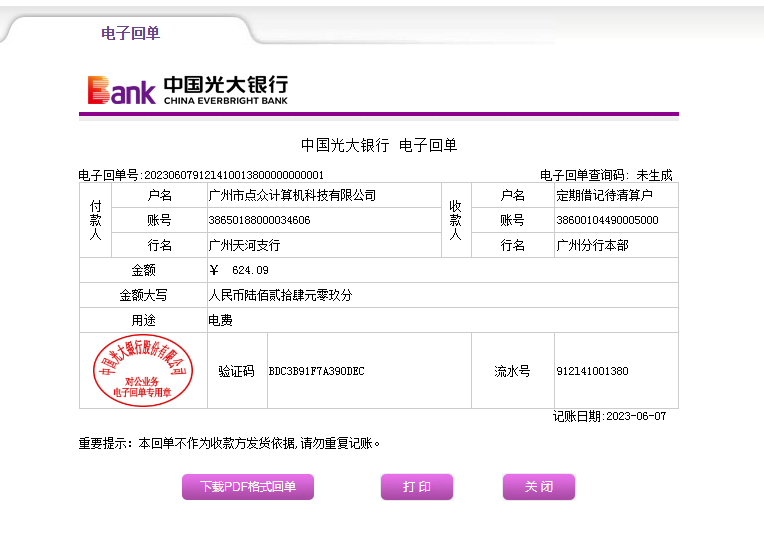Click the payee bank 广州分行本部

click(592, 245)
